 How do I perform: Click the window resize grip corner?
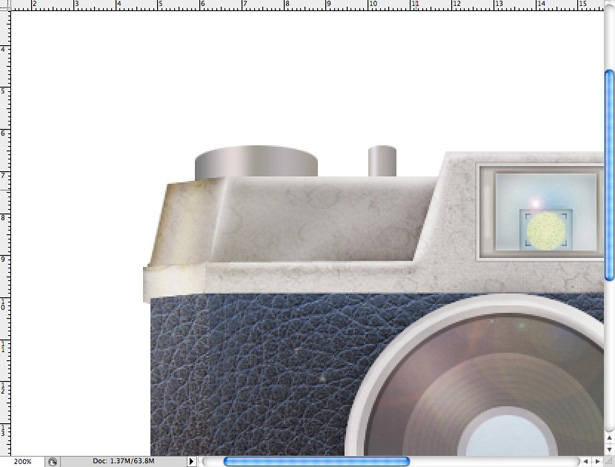(x=609, y=462)
